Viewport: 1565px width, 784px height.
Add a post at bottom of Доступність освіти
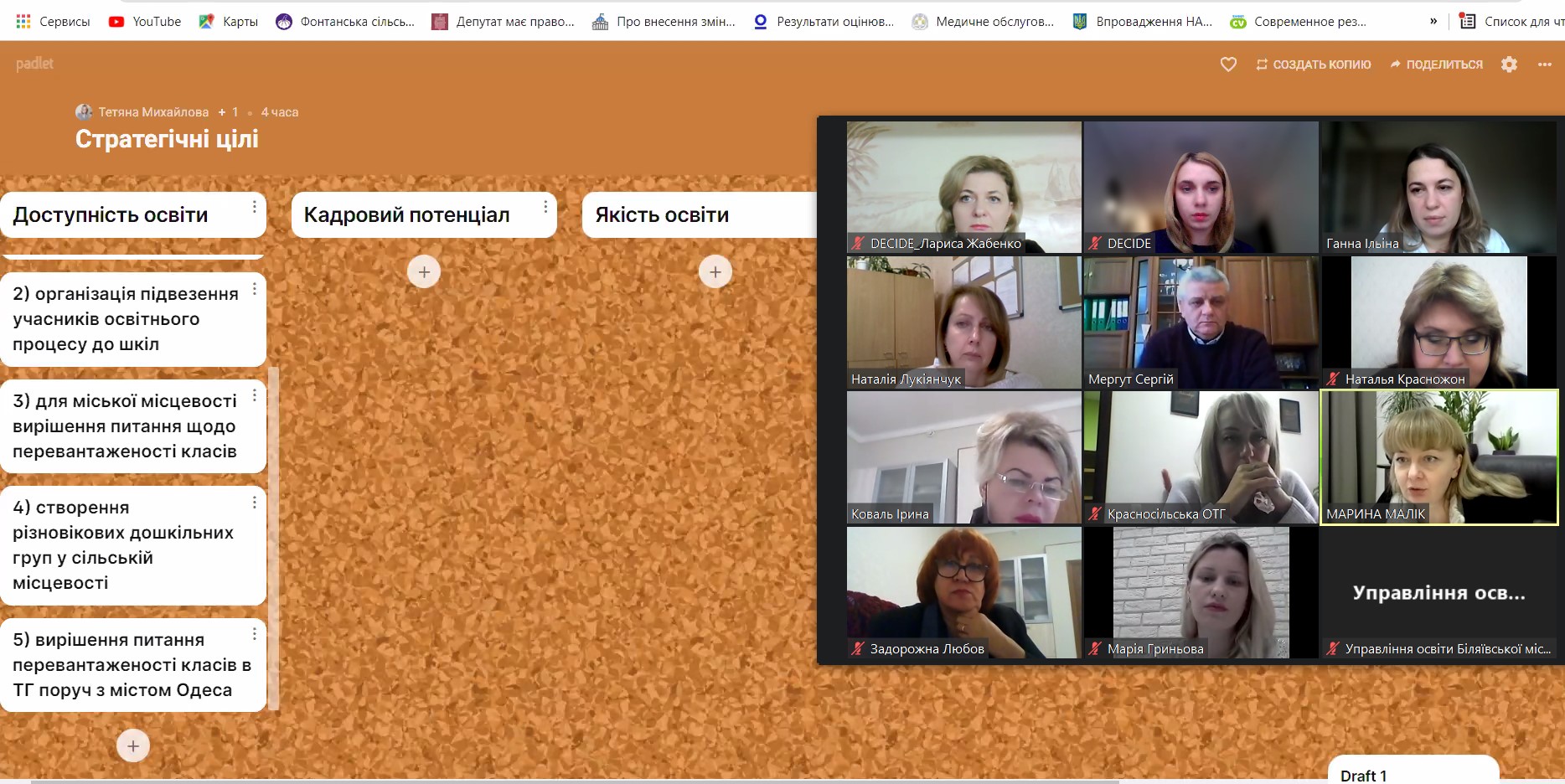(x=133, y=745)
